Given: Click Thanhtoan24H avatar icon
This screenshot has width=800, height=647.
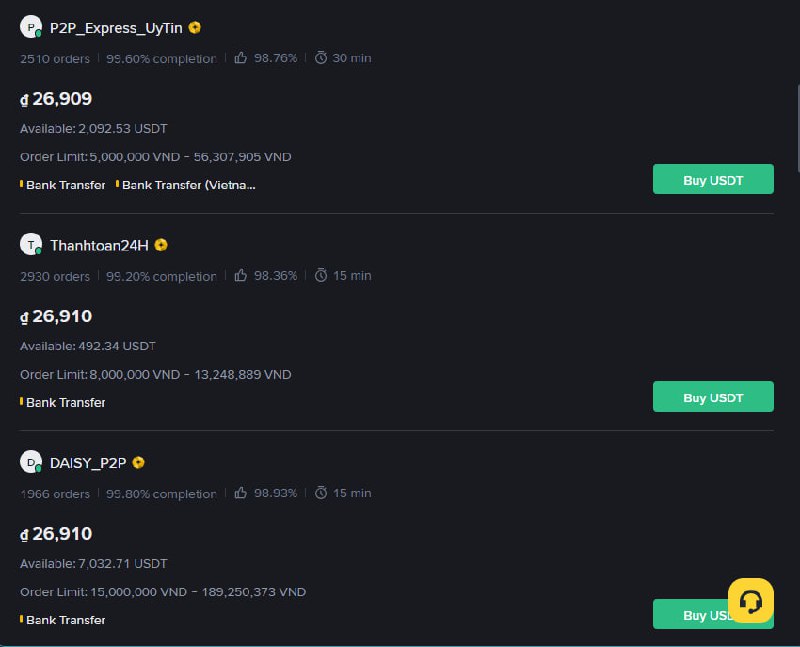Looking at the screenshot, I should [x=31, y=244].
